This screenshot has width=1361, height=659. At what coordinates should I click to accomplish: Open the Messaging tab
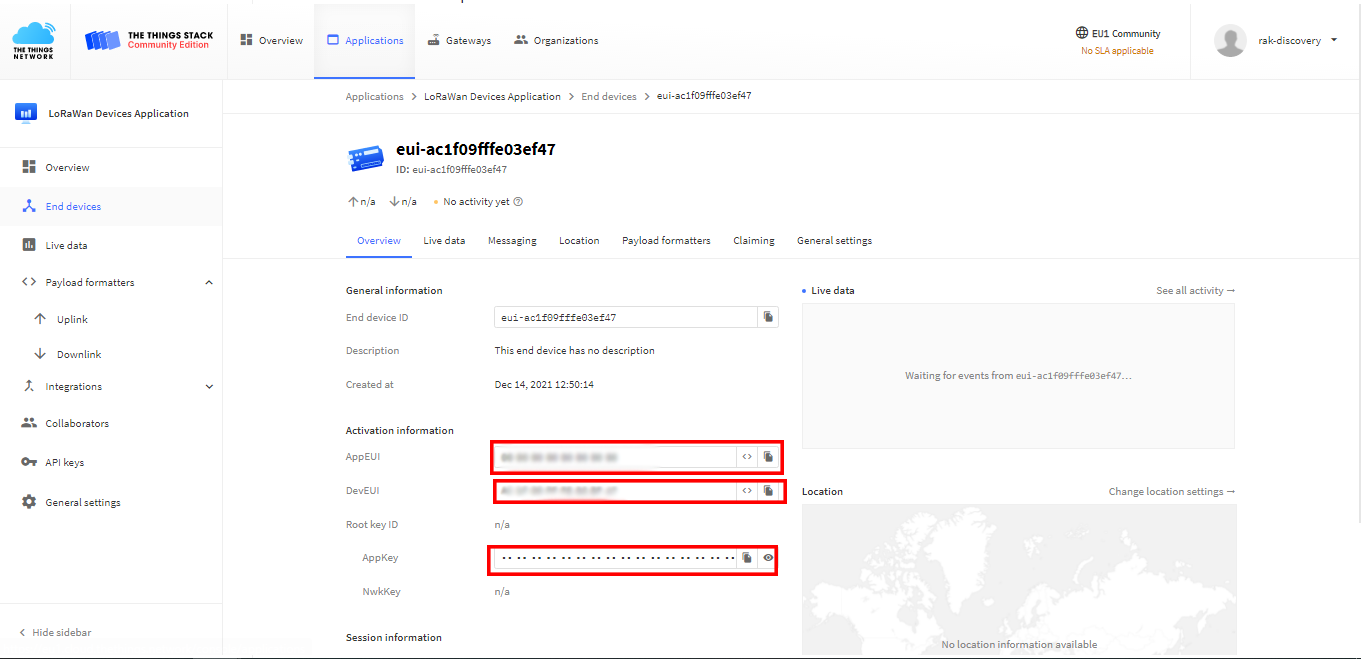[x=512, y=240]
